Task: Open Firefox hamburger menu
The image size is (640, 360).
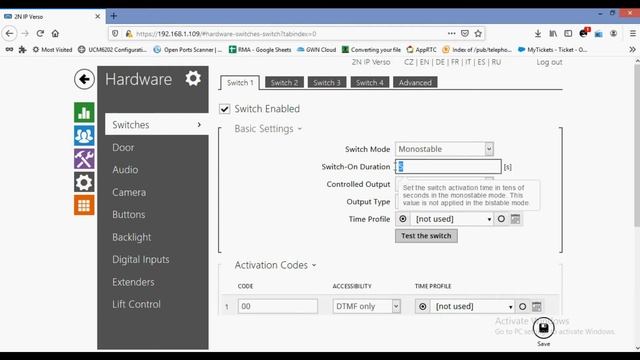Action: click(x=633, y=33)
